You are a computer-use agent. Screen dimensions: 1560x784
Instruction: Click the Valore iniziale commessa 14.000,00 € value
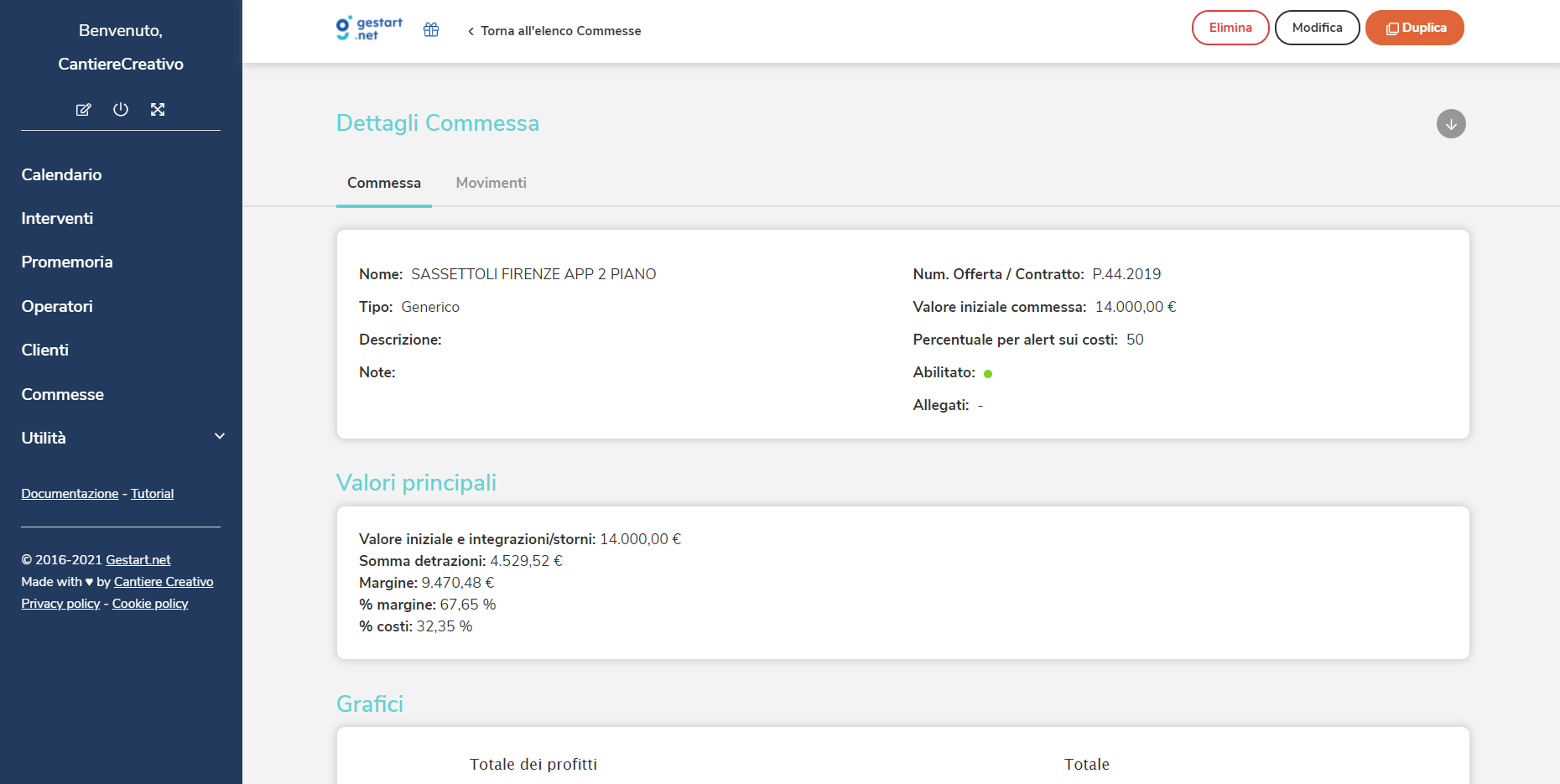point(1136,307)
